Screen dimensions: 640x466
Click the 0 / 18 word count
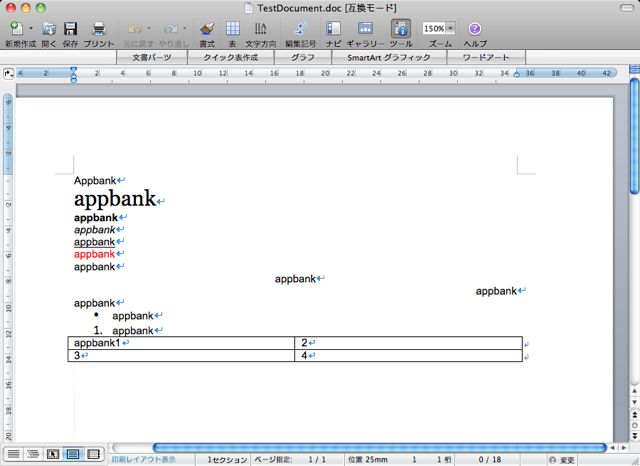[490, 459]
